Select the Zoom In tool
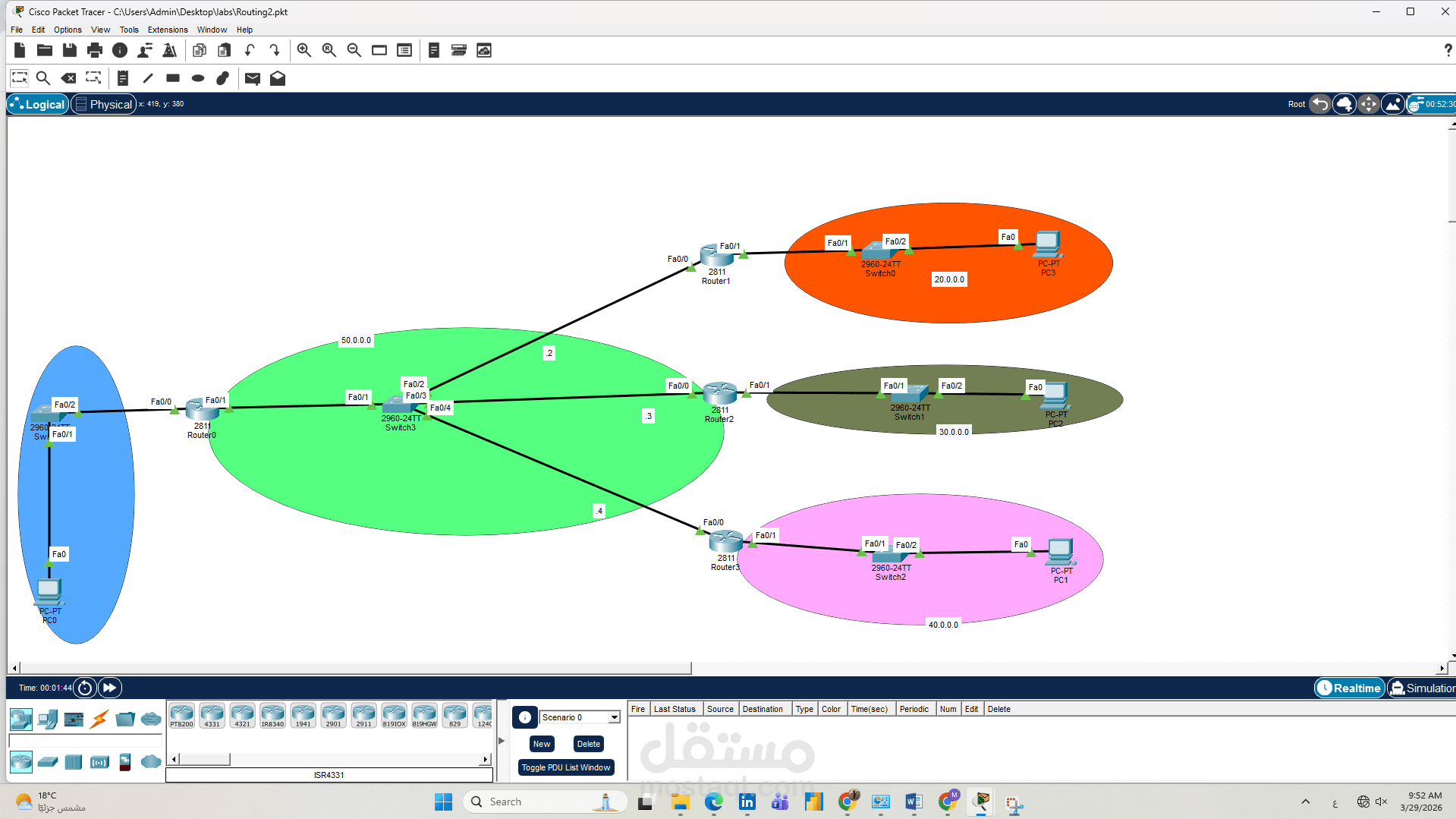Viewport: 1456px width, 819px height. coord(303,50)
